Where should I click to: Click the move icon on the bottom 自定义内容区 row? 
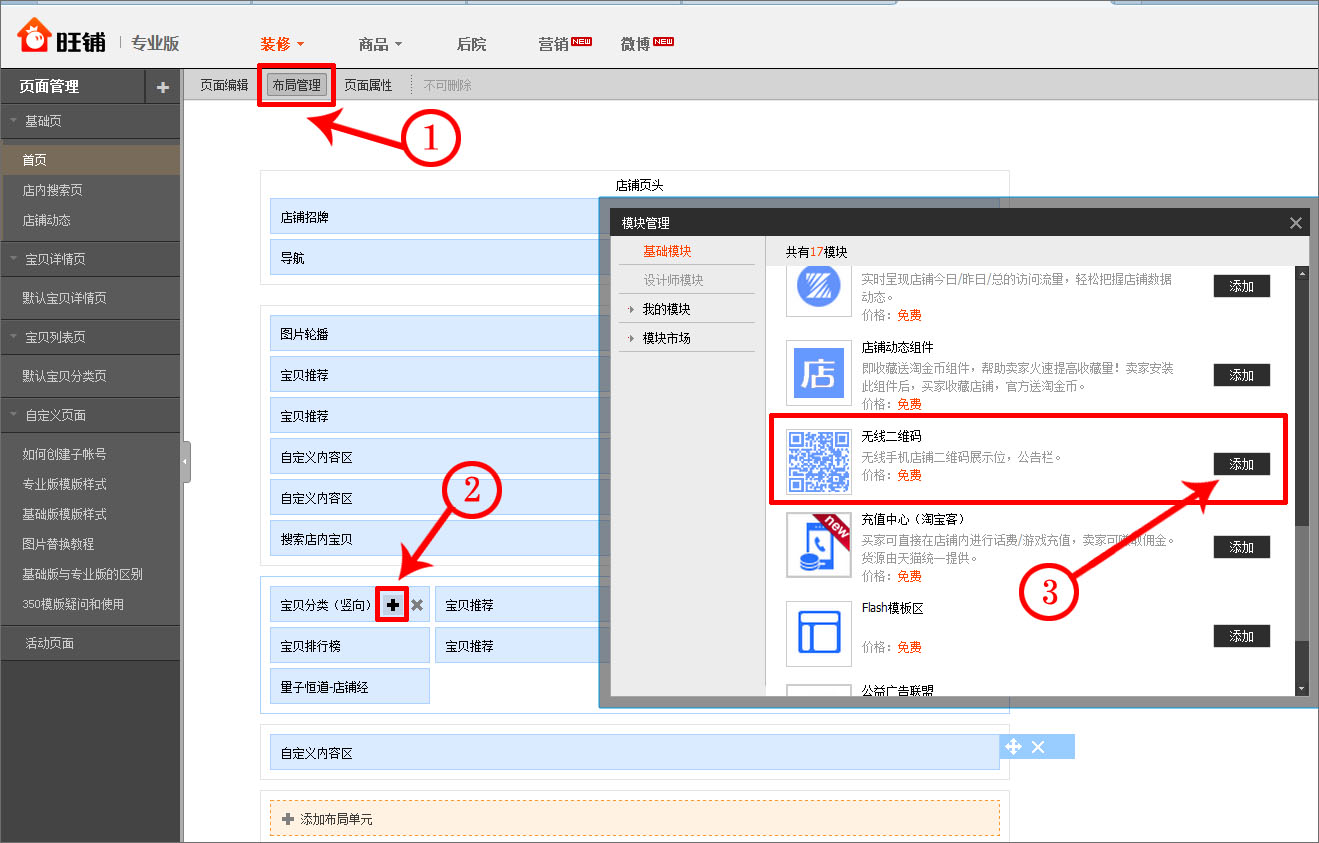pyautogui.click(x=1013, y=746)
